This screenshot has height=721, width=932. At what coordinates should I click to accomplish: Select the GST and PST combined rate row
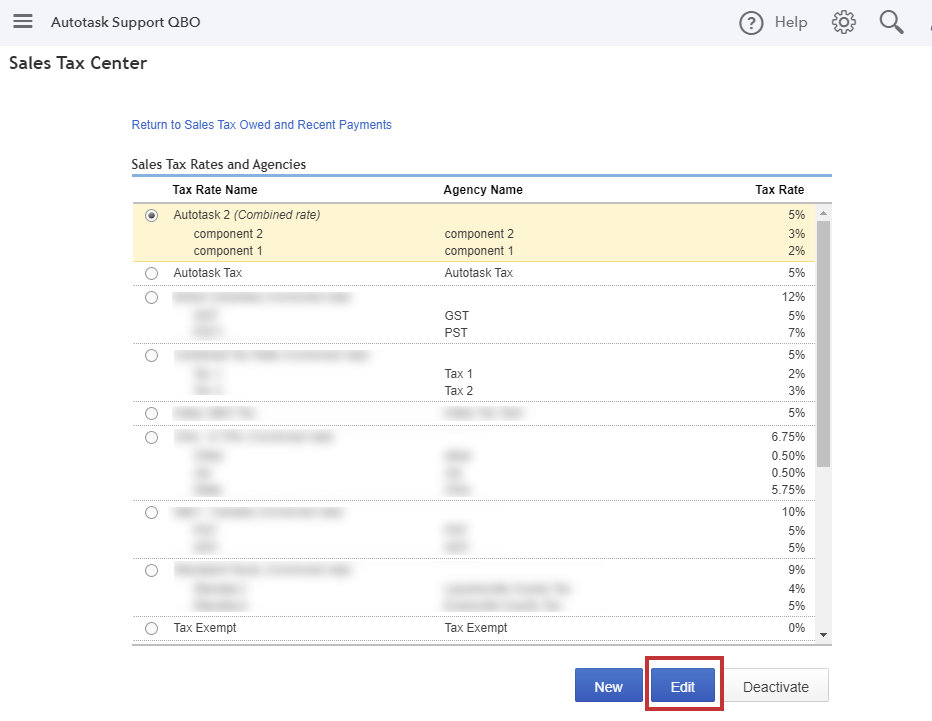pos(151,296)
